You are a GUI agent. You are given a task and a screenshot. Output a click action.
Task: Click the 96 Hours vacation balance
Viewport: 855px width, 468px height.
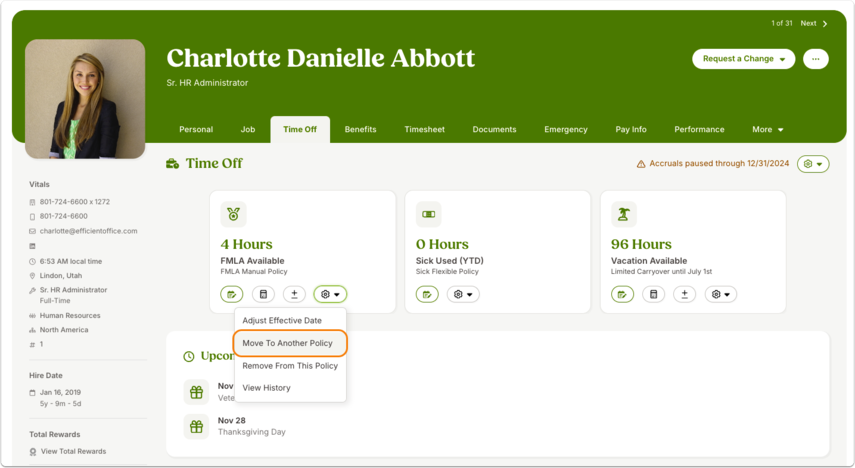pos(641,244)
